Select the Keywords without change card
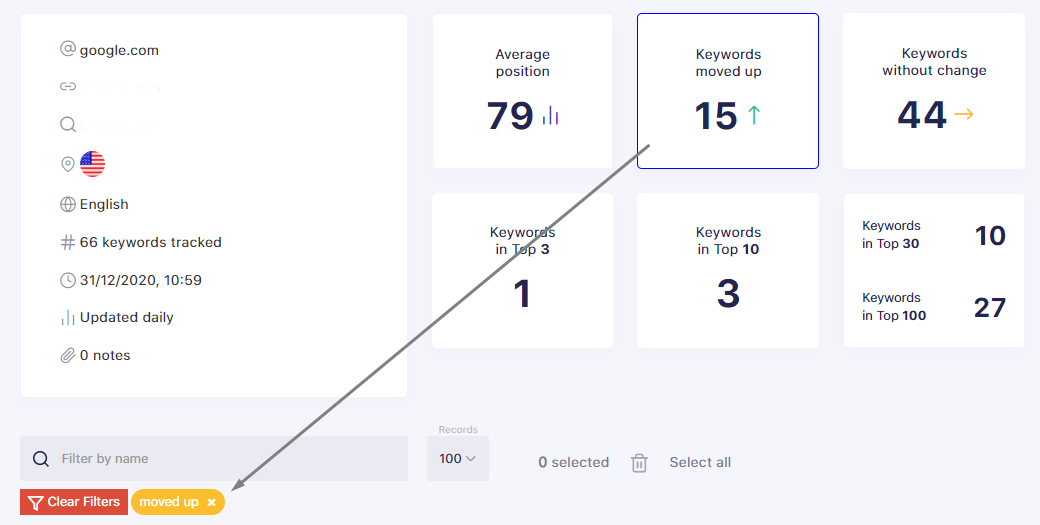The image size is (1040, 525). tap(934, 91)
